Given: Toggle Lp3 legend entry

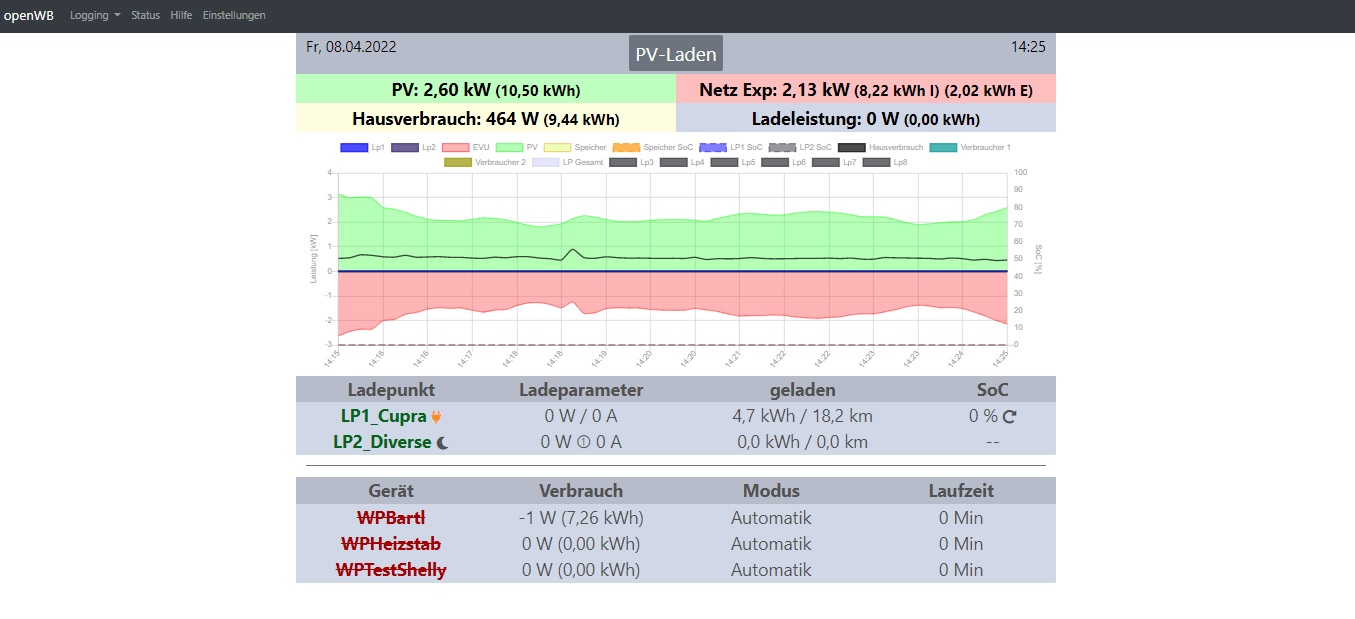Looking at the screenshot, I should click(x=631, y=162).
